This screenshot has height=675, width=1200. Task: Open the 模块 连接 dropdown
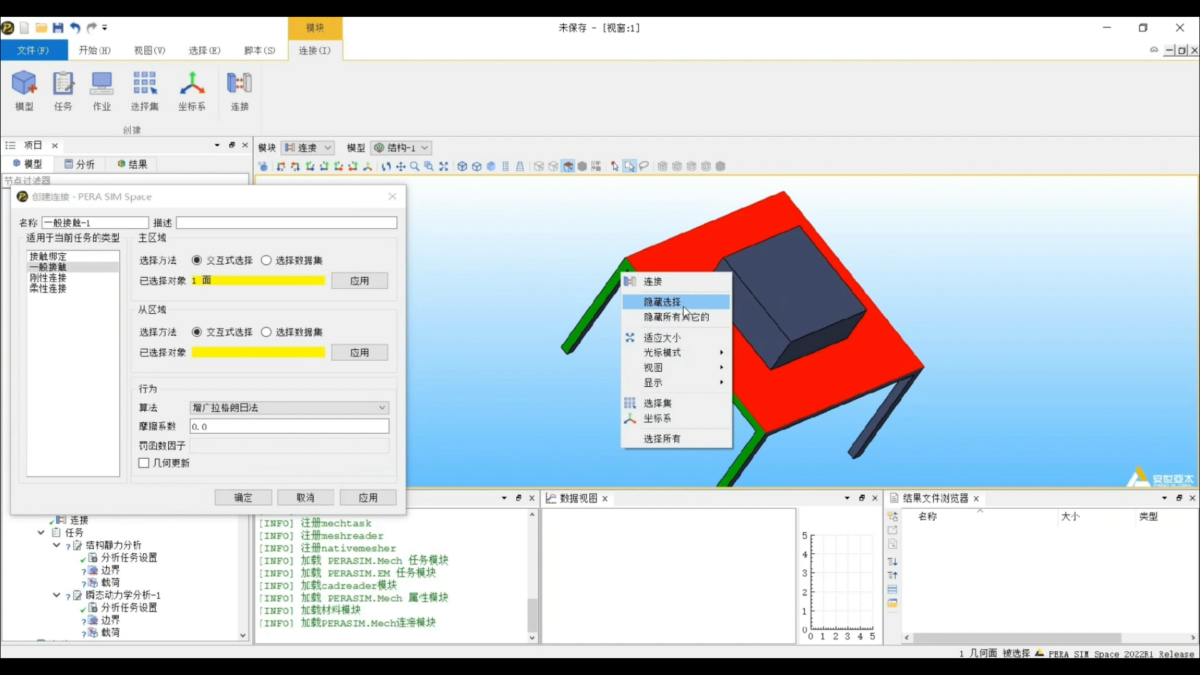(x=308, y=148)
